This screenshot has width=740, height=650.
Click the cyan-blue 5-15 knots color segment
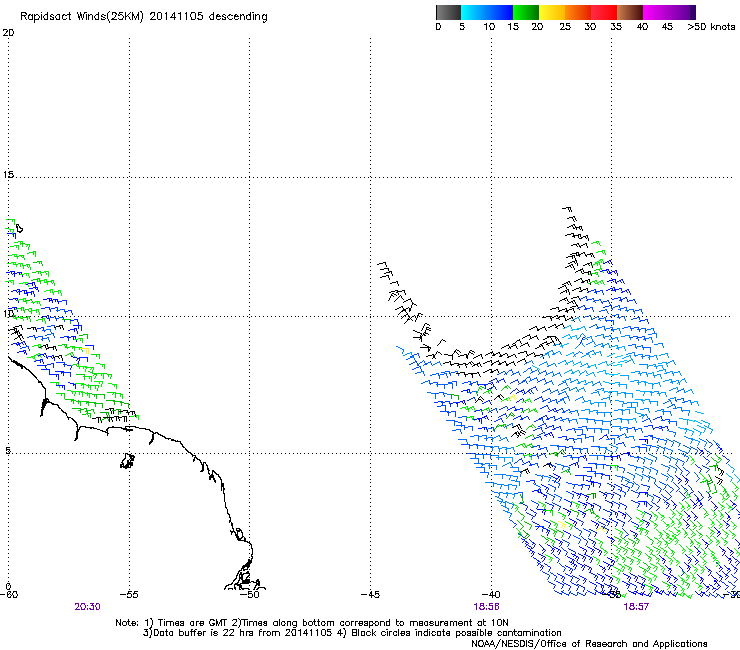487,12
